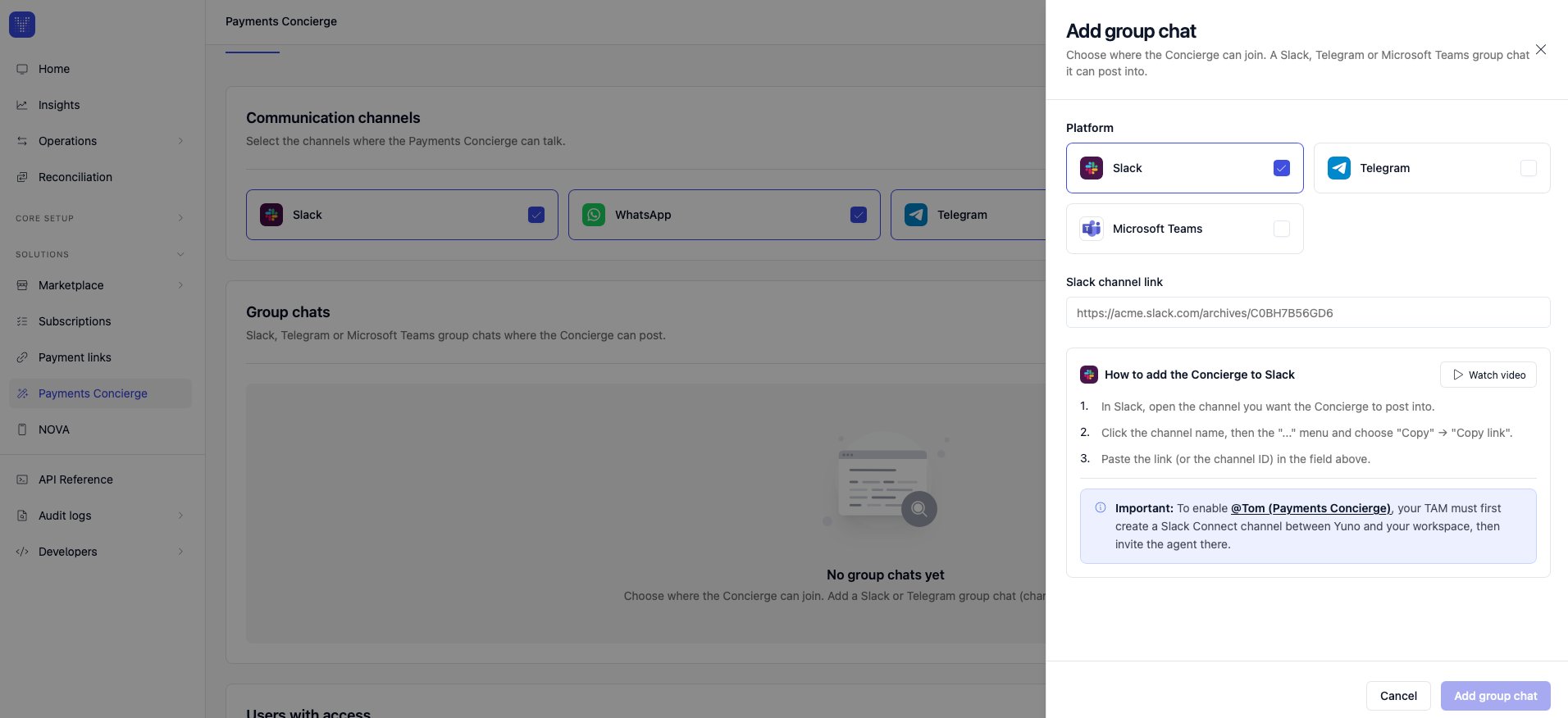Click the Subscriptions list icon
Screen dimensions: 1568x718
[x=22, y=321]
